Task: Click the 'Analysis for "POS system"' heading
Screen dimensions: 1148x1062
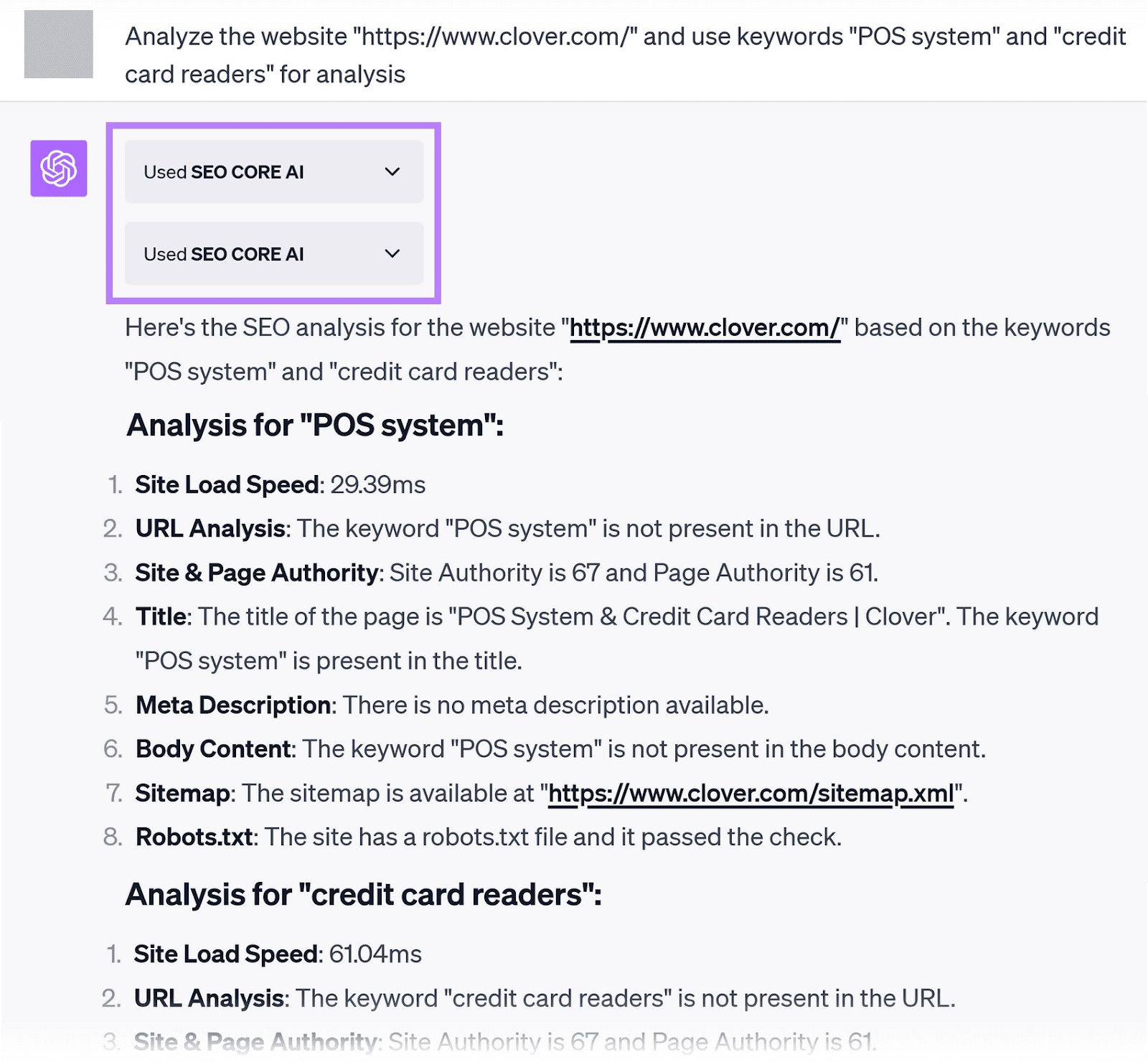Action: tap(315, 426)
